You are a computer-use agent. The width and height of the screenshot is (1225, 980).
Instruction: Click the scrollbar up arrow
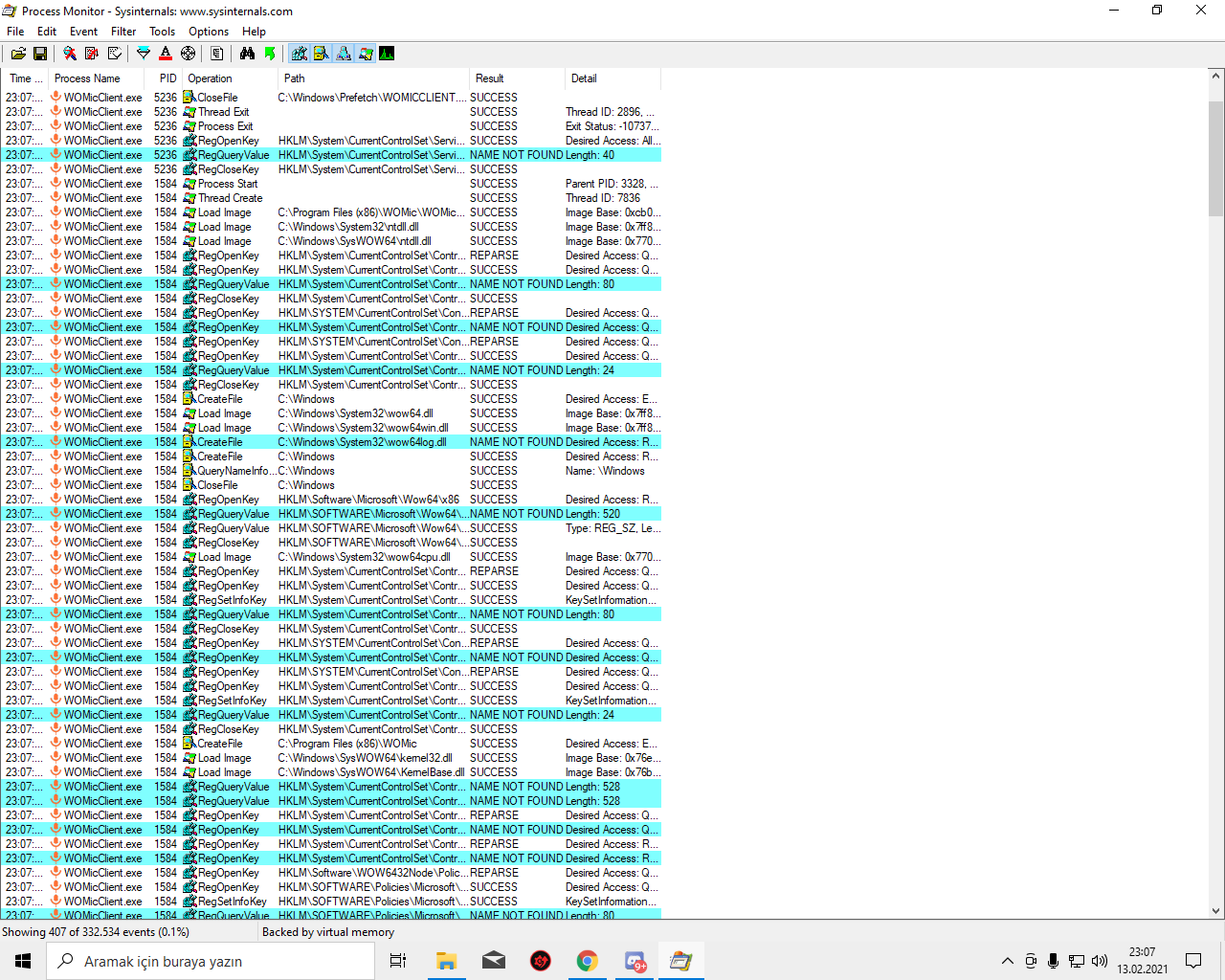coord(1216,77)
